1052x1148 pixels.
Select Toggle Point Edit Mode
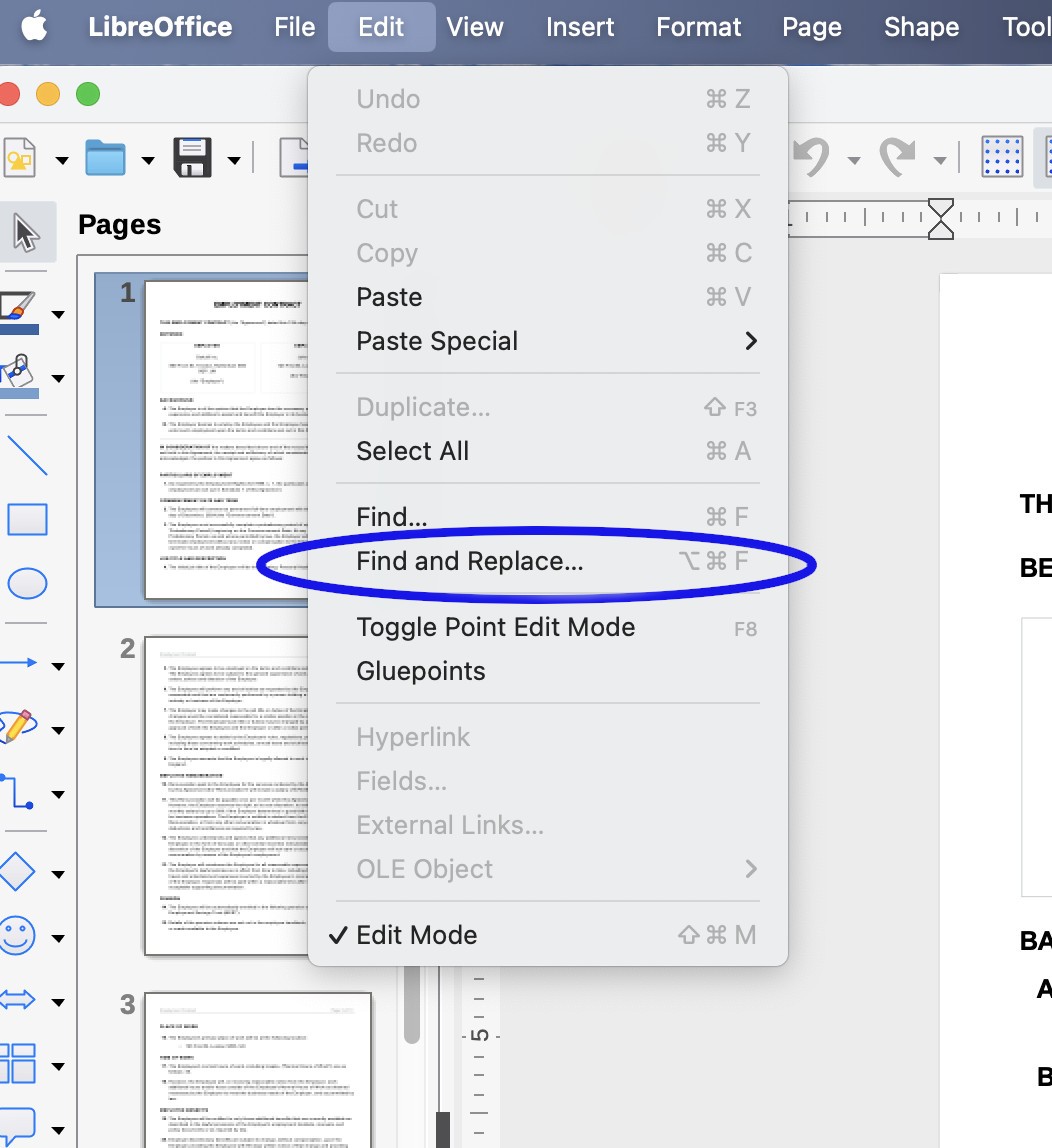548,627
